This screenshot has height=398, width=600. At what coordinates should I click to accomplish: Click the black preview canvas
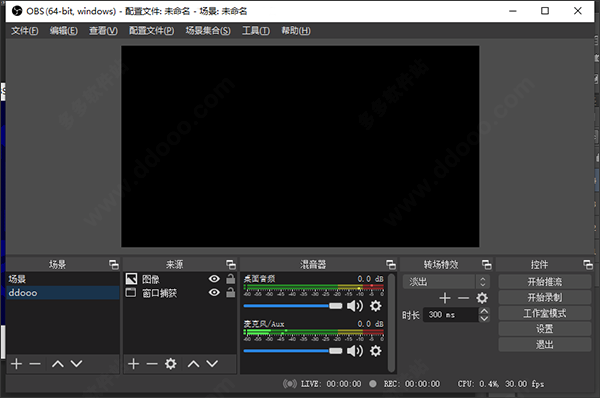[x=300, y=146]
